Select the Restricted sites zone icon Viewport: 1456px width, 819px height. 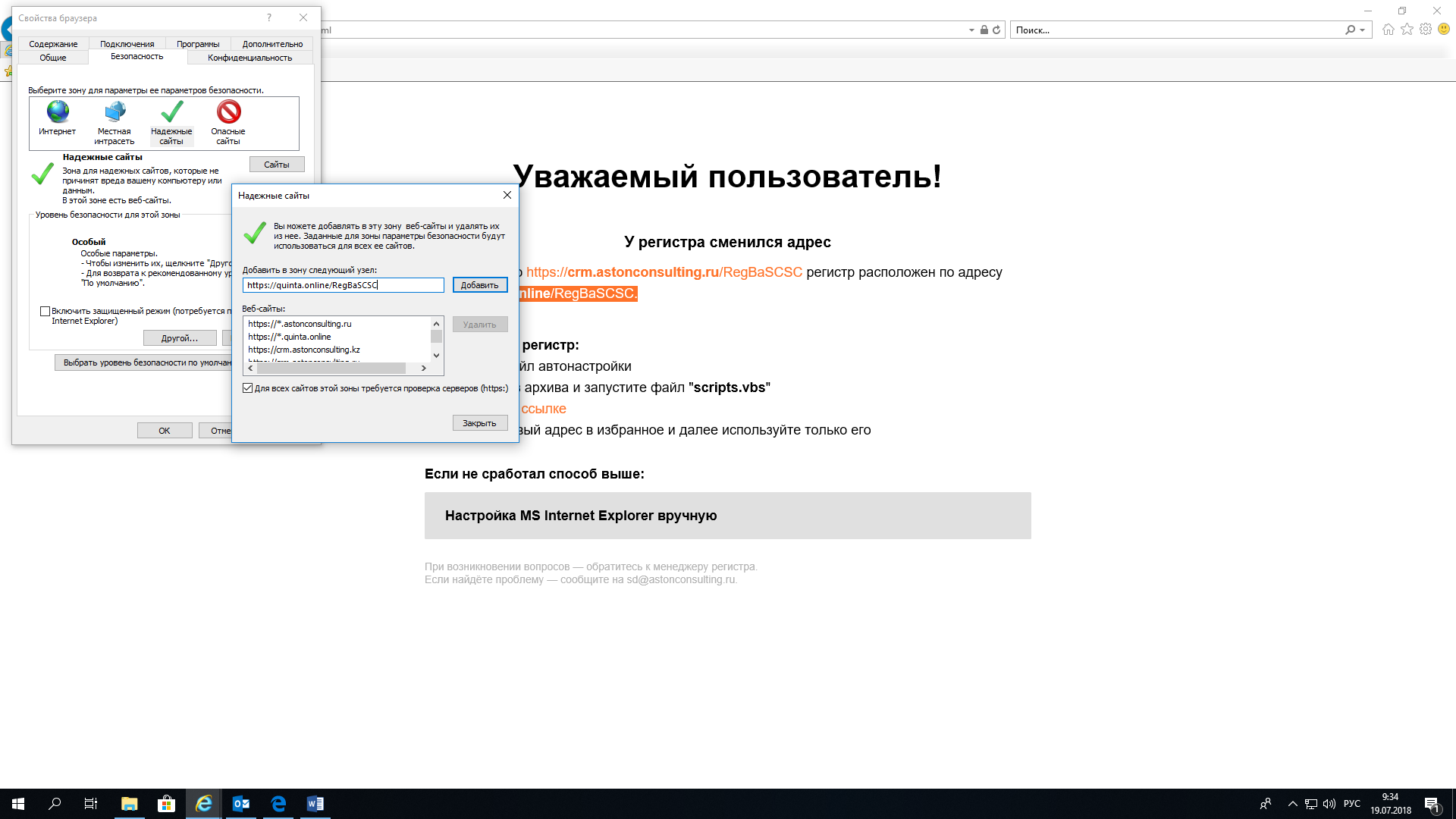click(228, 113)
